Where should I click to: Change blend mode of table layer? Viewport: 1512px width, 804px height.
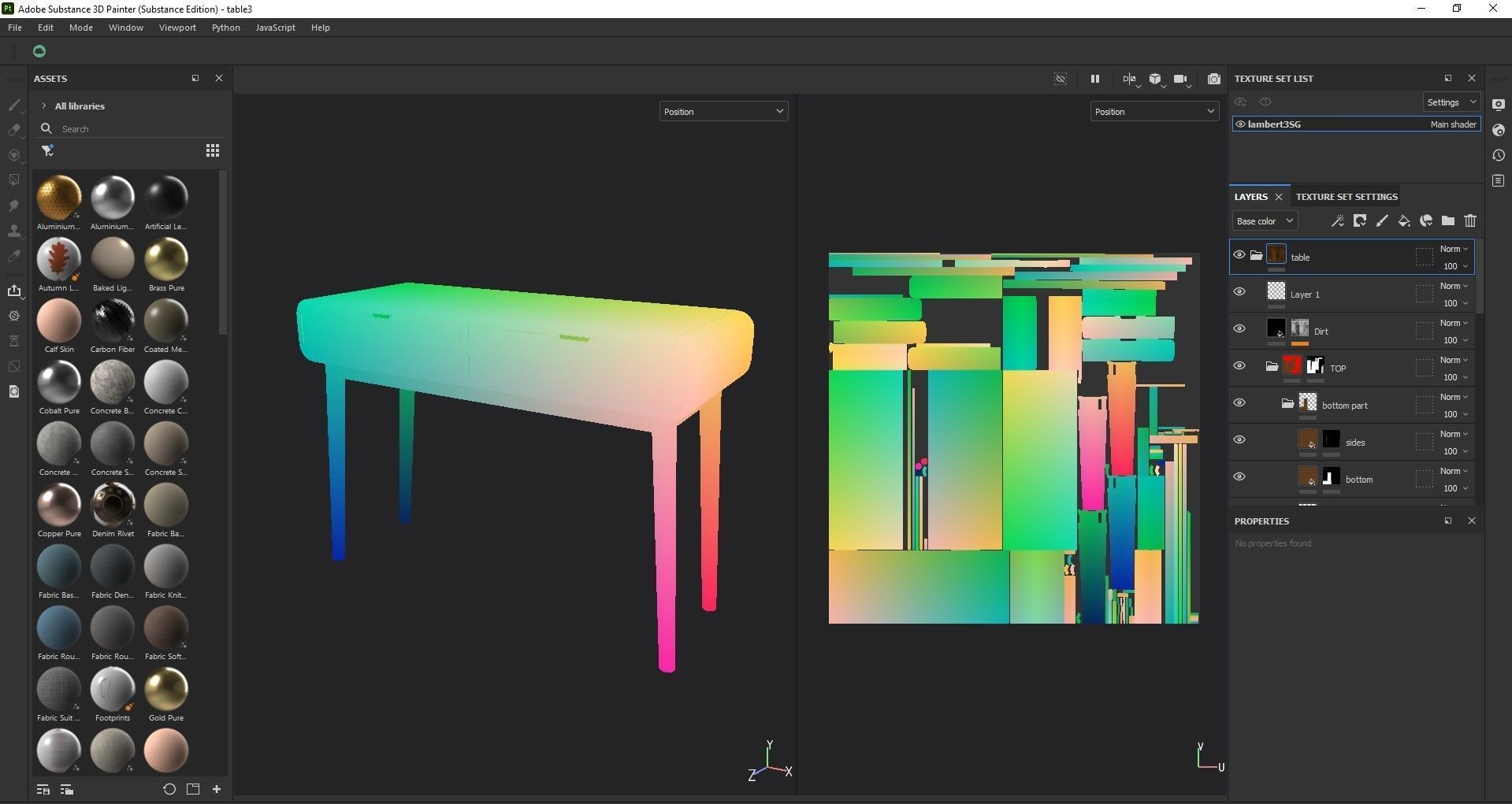(x=1454, y=249)
